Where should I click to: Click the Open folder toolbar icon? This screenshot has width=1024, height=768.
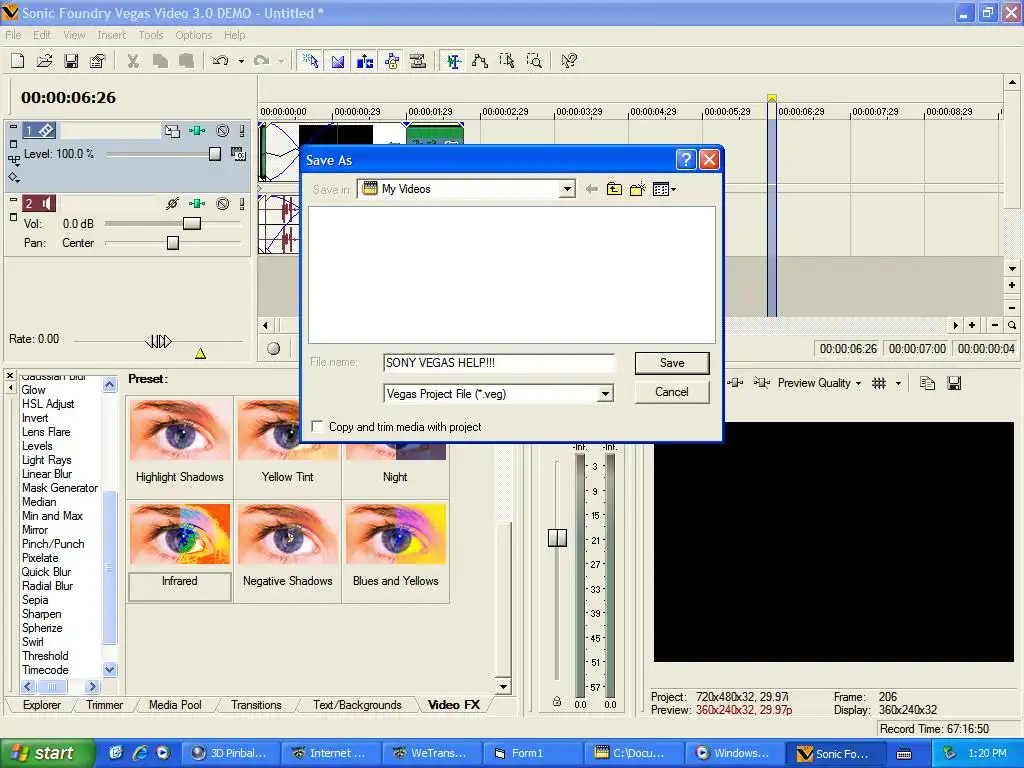[x=44, y=61]
